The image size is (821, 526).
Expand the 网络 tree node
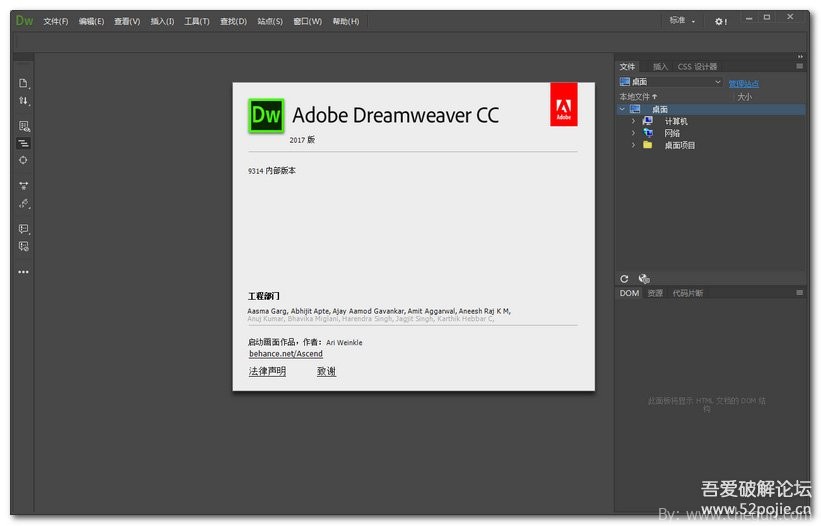pyautogui.click(x=633, y=133)
